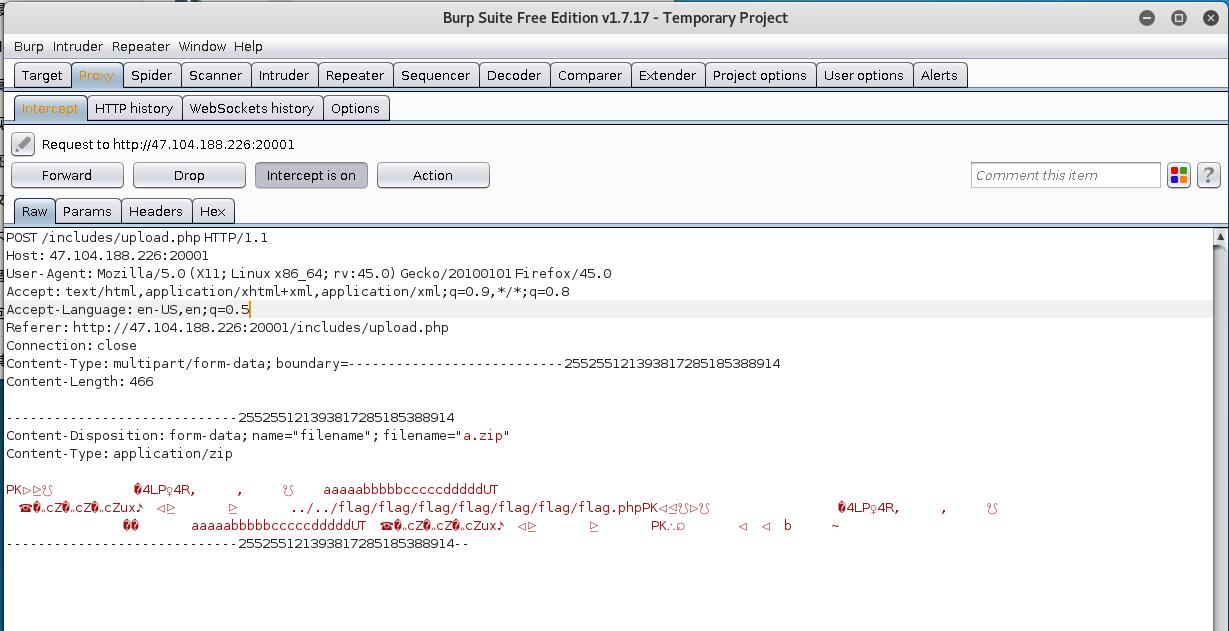Open the WebSockets history sub-tab

click(x=252, y=108)
